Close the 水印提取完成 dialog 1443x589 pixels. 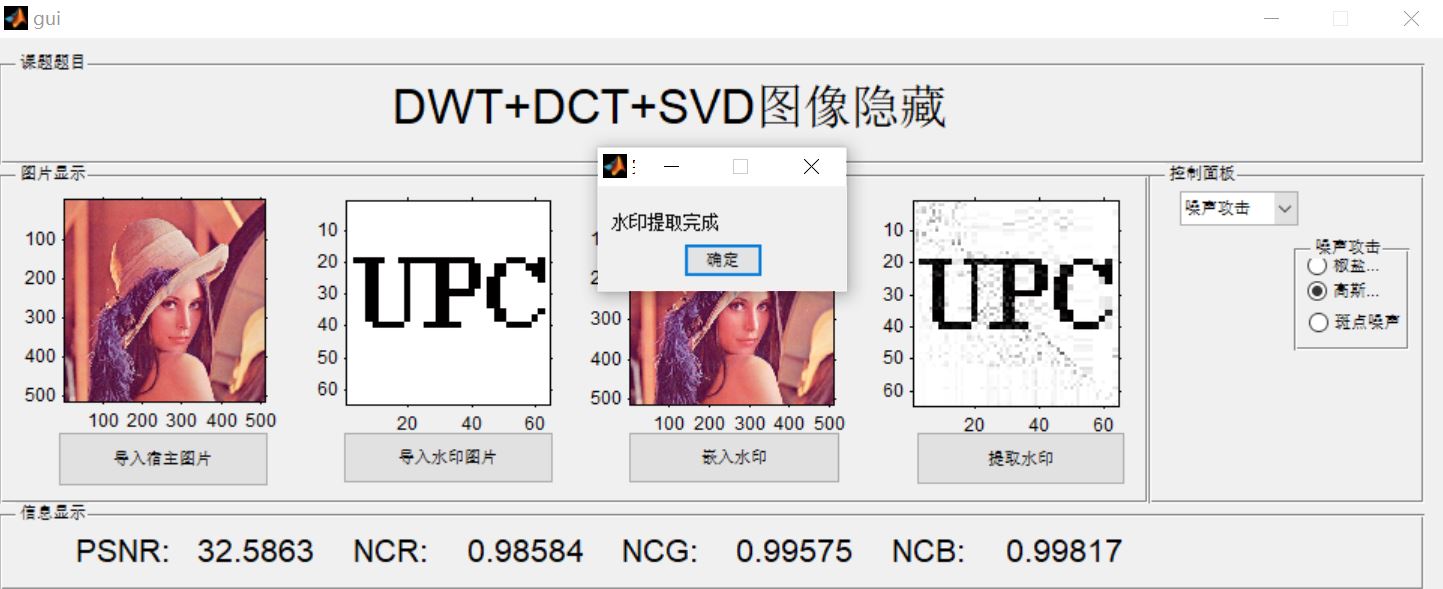[722, 260]
